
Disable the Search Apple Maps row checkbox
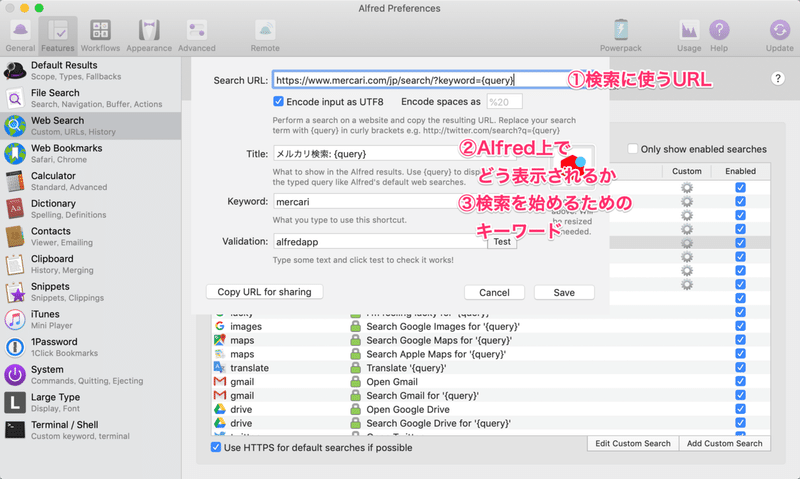point(740,354)
